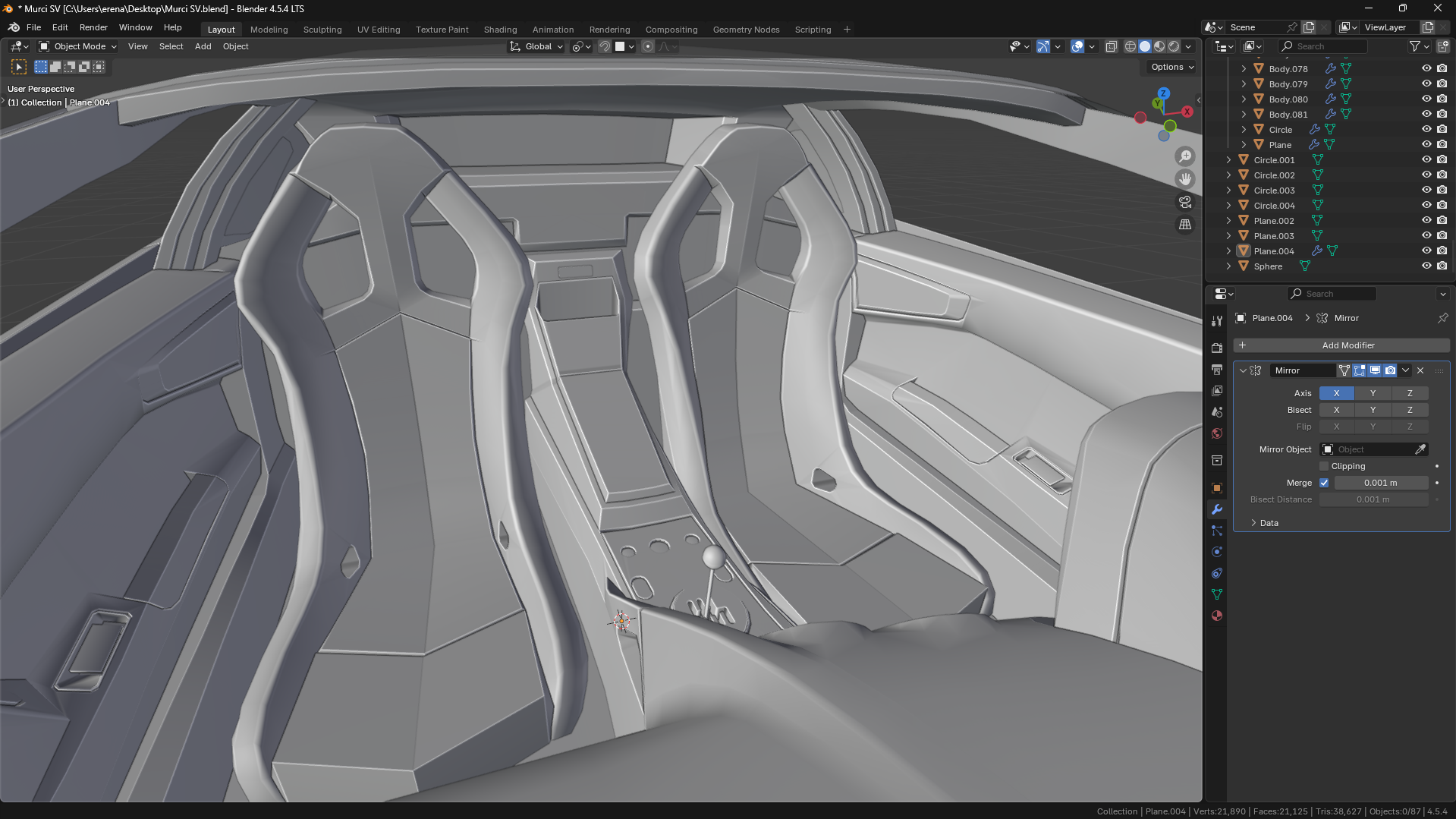1456x819 pixels.
Task: Hide Plane.004 in viewport via eye icon
Action: coord(1426,250)
